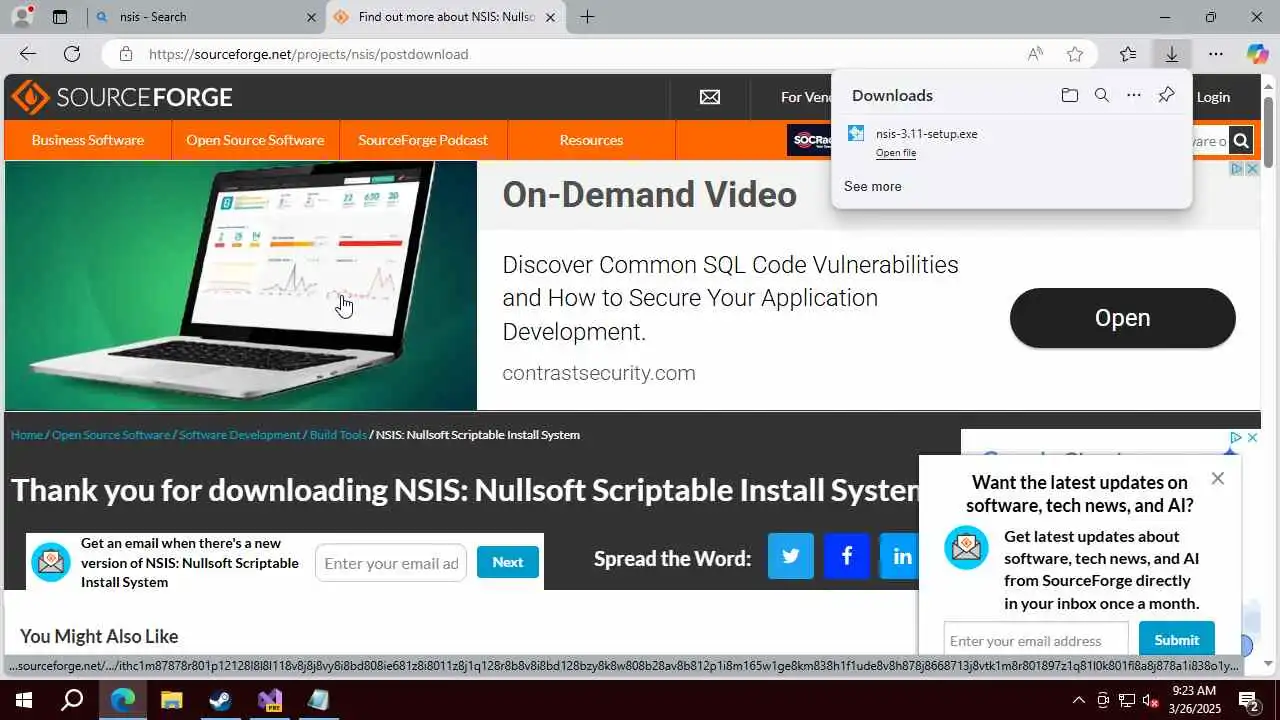Click the Home breadcrumb link

(27, 434)
